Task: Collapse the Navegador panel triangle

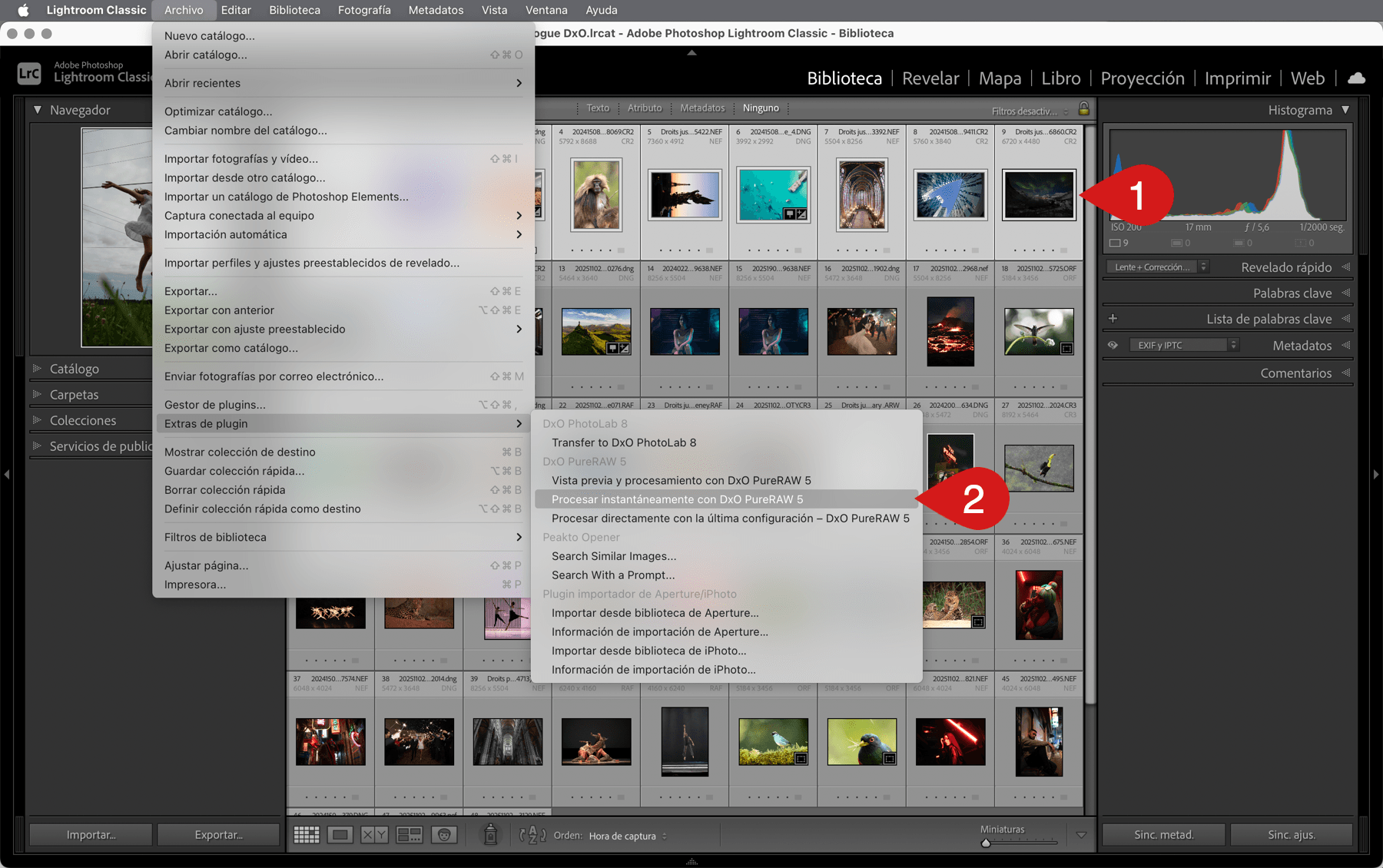Action: point(37,110)
